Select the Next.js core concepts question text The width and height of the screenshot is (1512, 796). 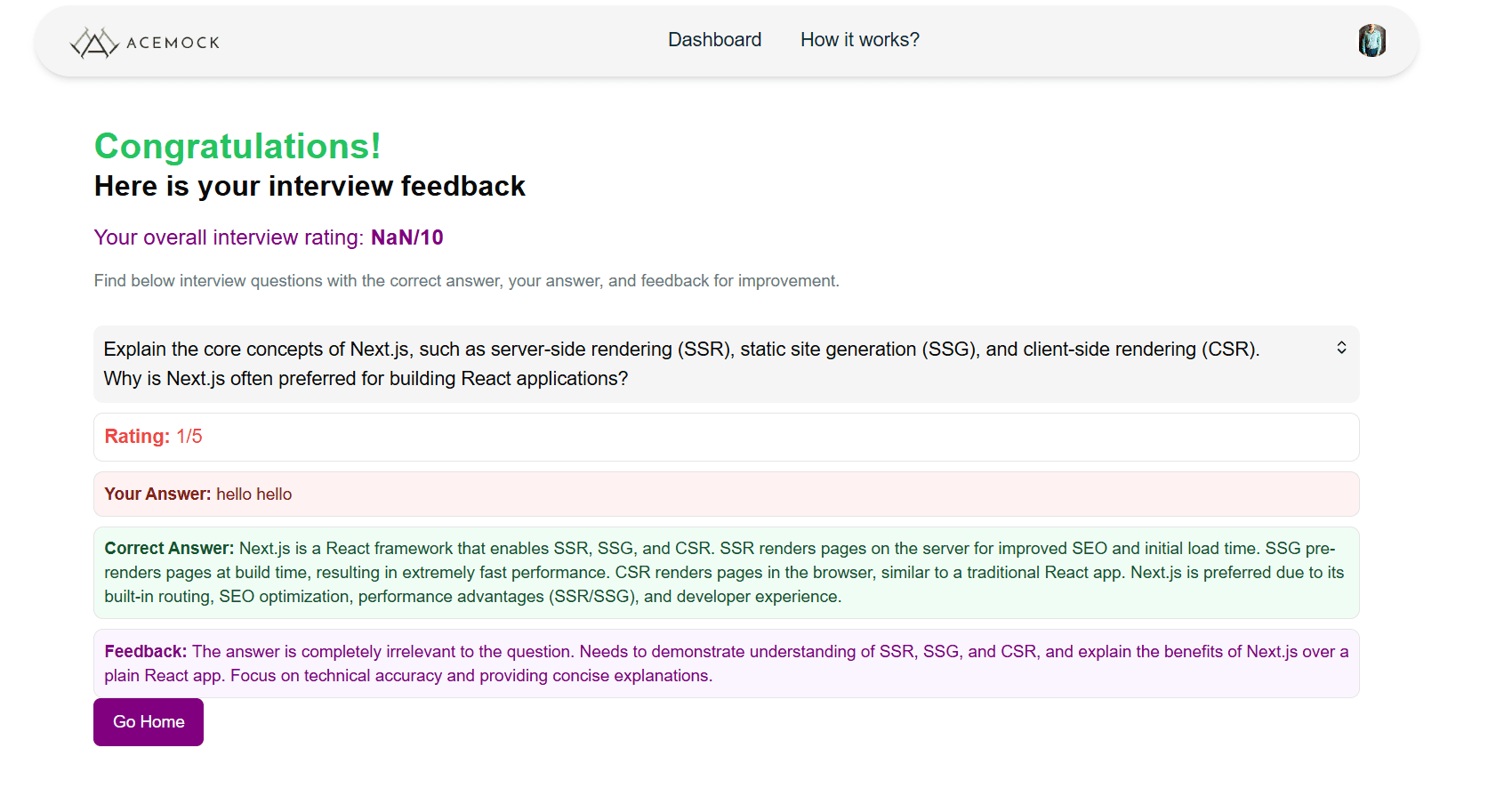[x=681, y=364]
